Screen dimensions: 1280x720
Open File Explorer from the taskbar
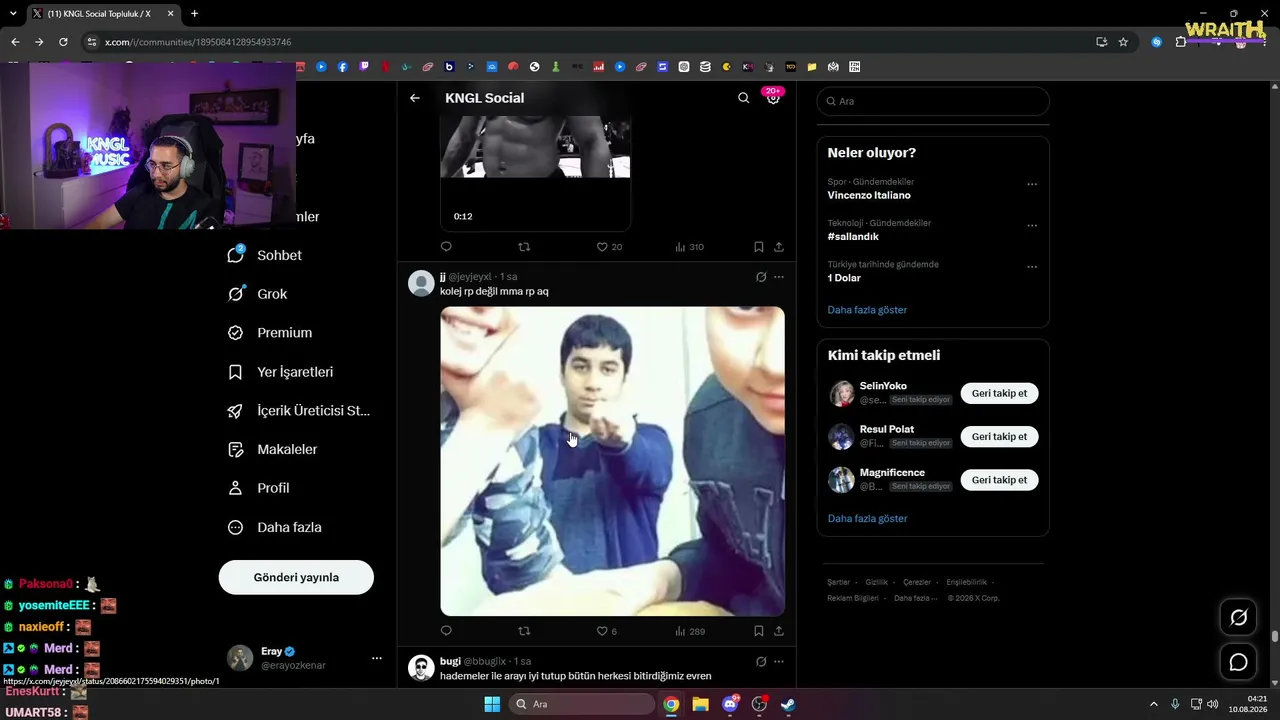701,704
